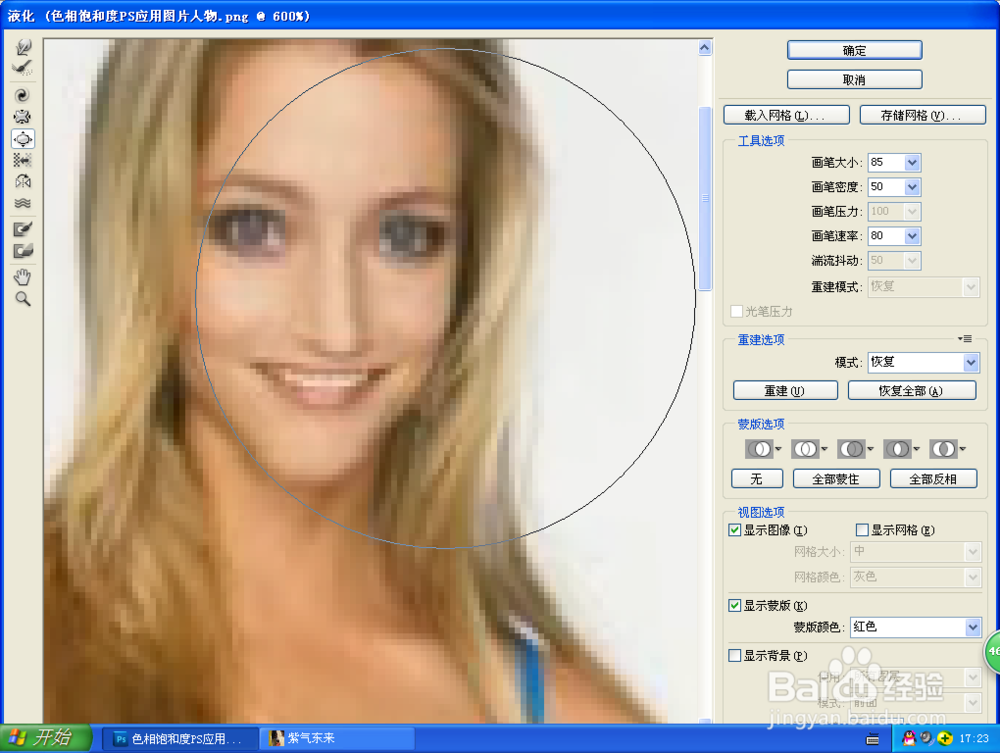Select the Mirror tool
The height and width of the screenshot is (753, 1000).
[23, 182]
